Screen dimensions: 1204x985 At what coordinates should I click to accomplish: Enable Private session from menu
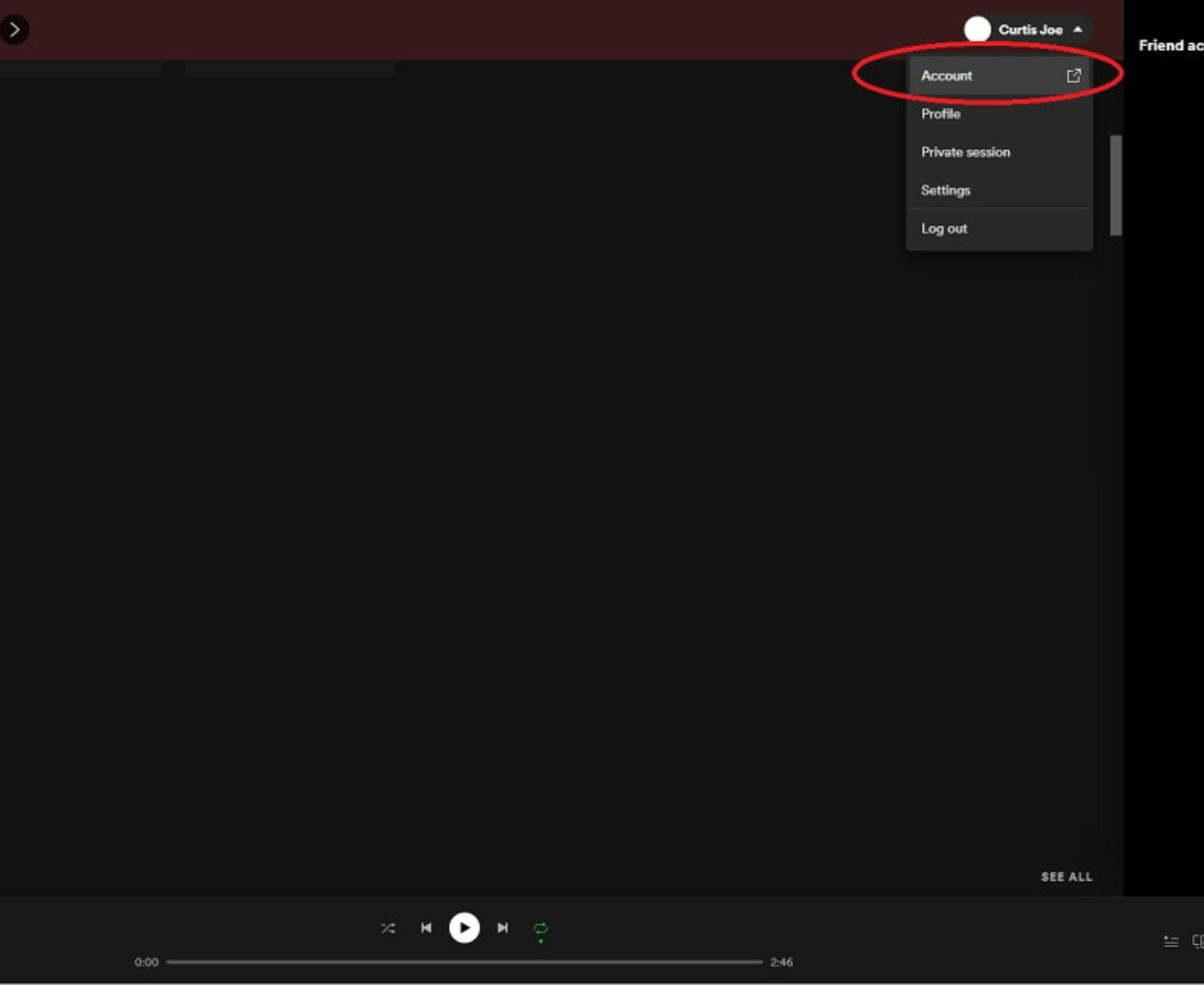[x=965, y=152]
